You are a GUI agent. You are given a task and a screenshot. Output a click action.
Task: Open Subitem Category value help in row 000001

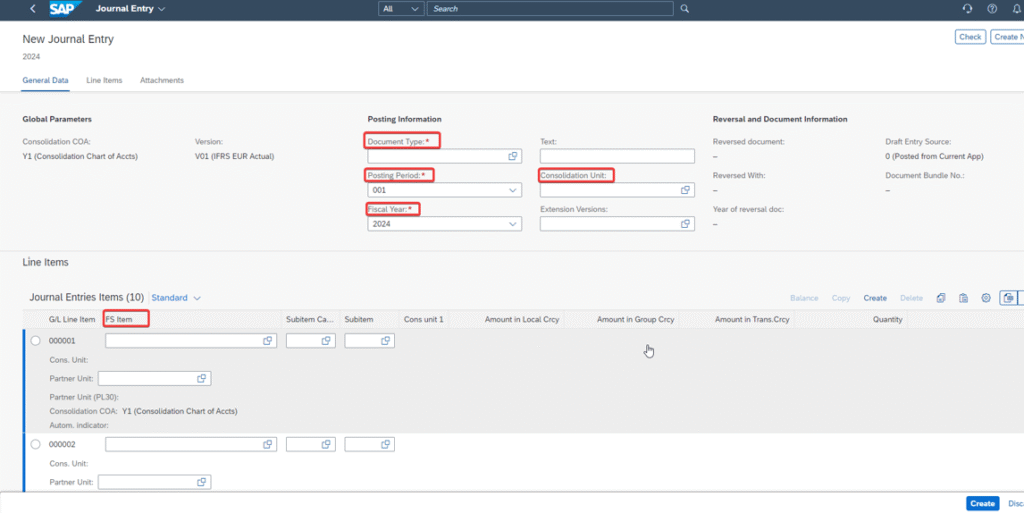(326, 341)
